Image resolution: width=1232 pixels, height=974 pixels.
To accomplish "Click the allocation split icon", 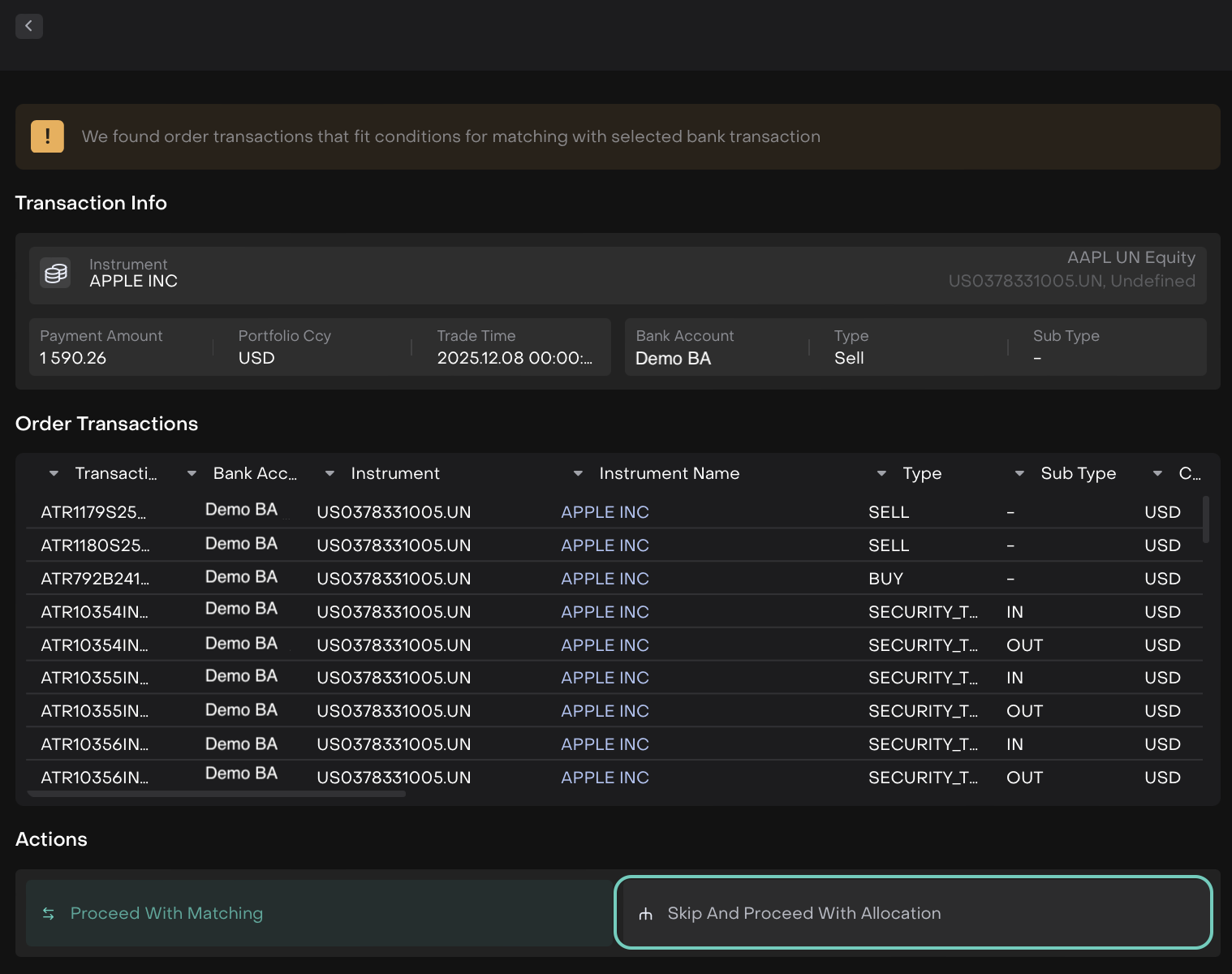I will click(x=646, y=914).
